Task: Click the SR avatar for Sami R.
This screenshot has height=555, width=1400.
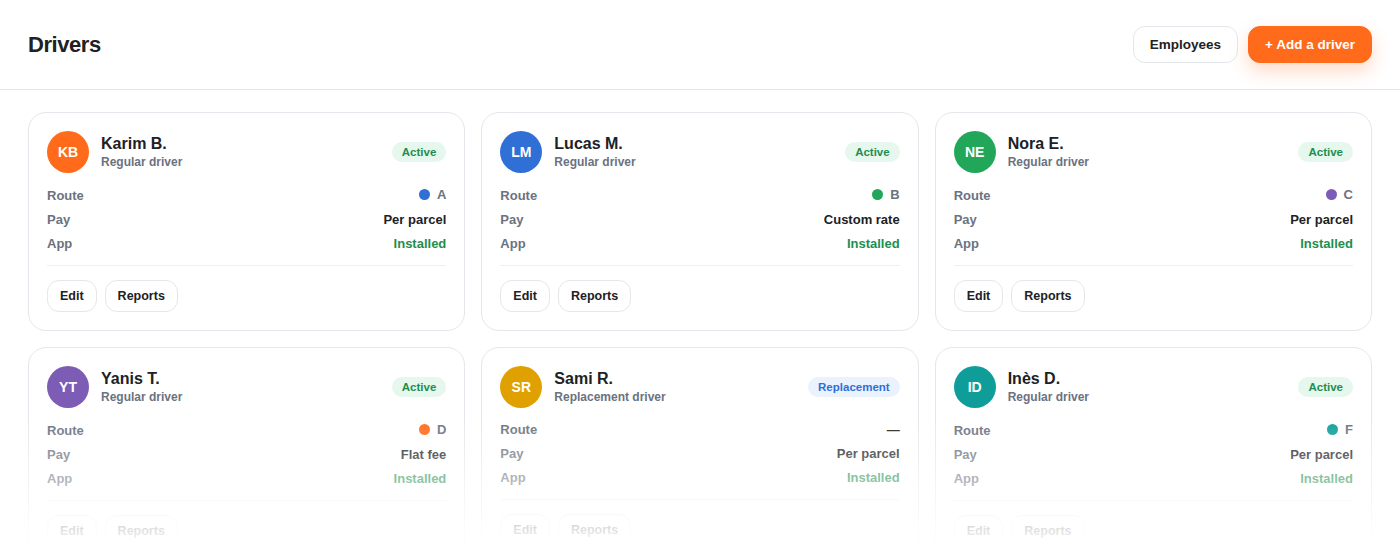Action: coord(521,387)
